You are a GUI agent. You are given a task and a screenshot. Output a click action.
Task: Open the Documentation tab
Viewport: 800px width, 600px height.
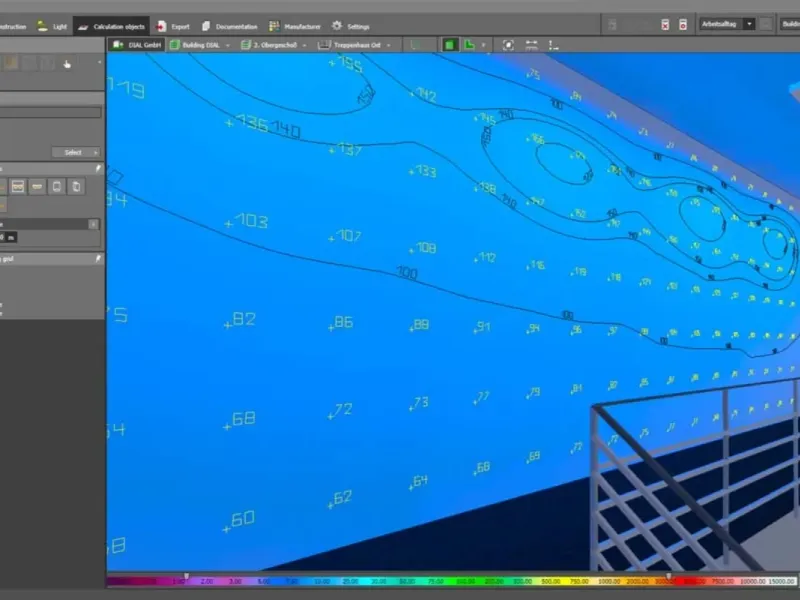coord(230,27)
